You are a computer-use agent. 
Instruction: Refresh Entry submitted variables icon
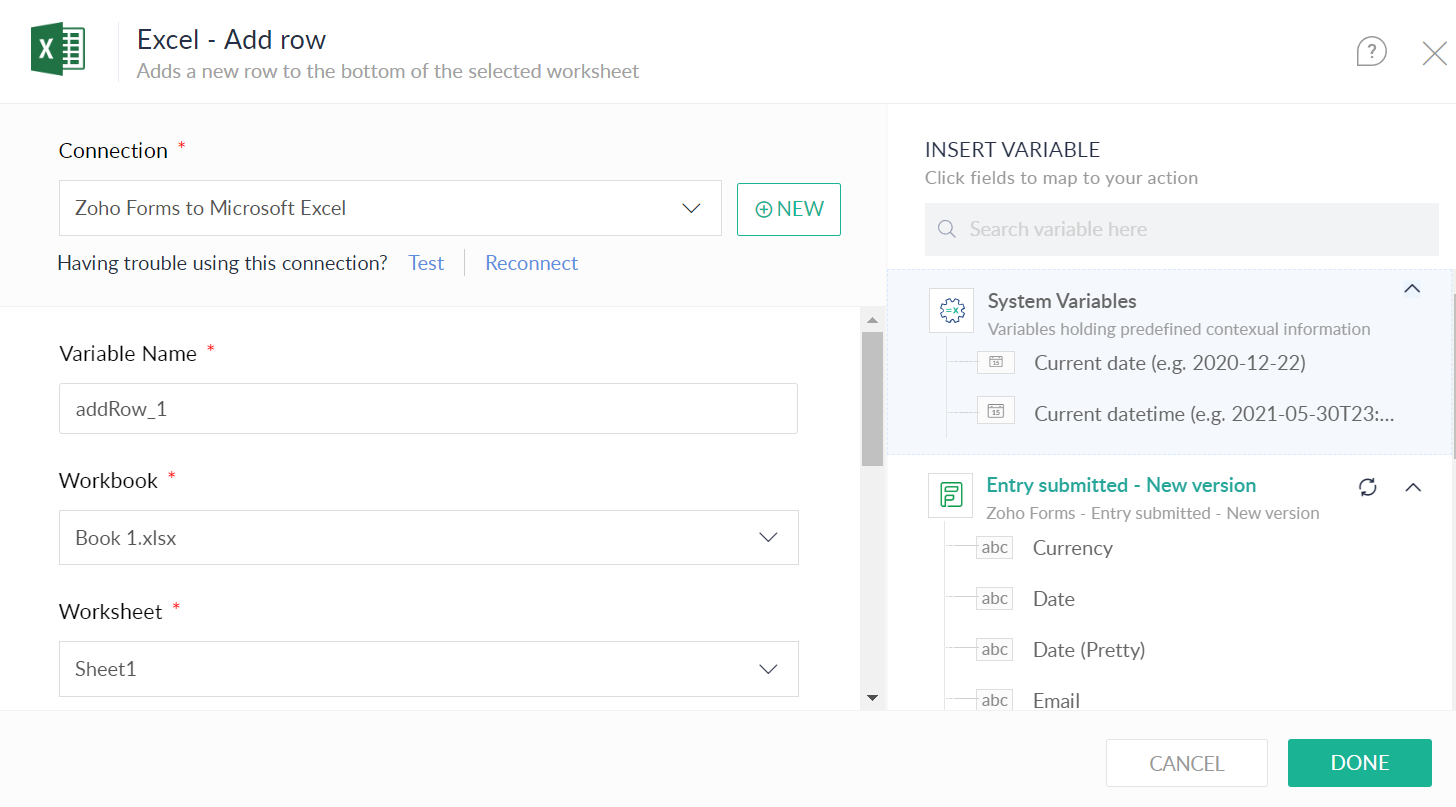[x=1368, y=487]
